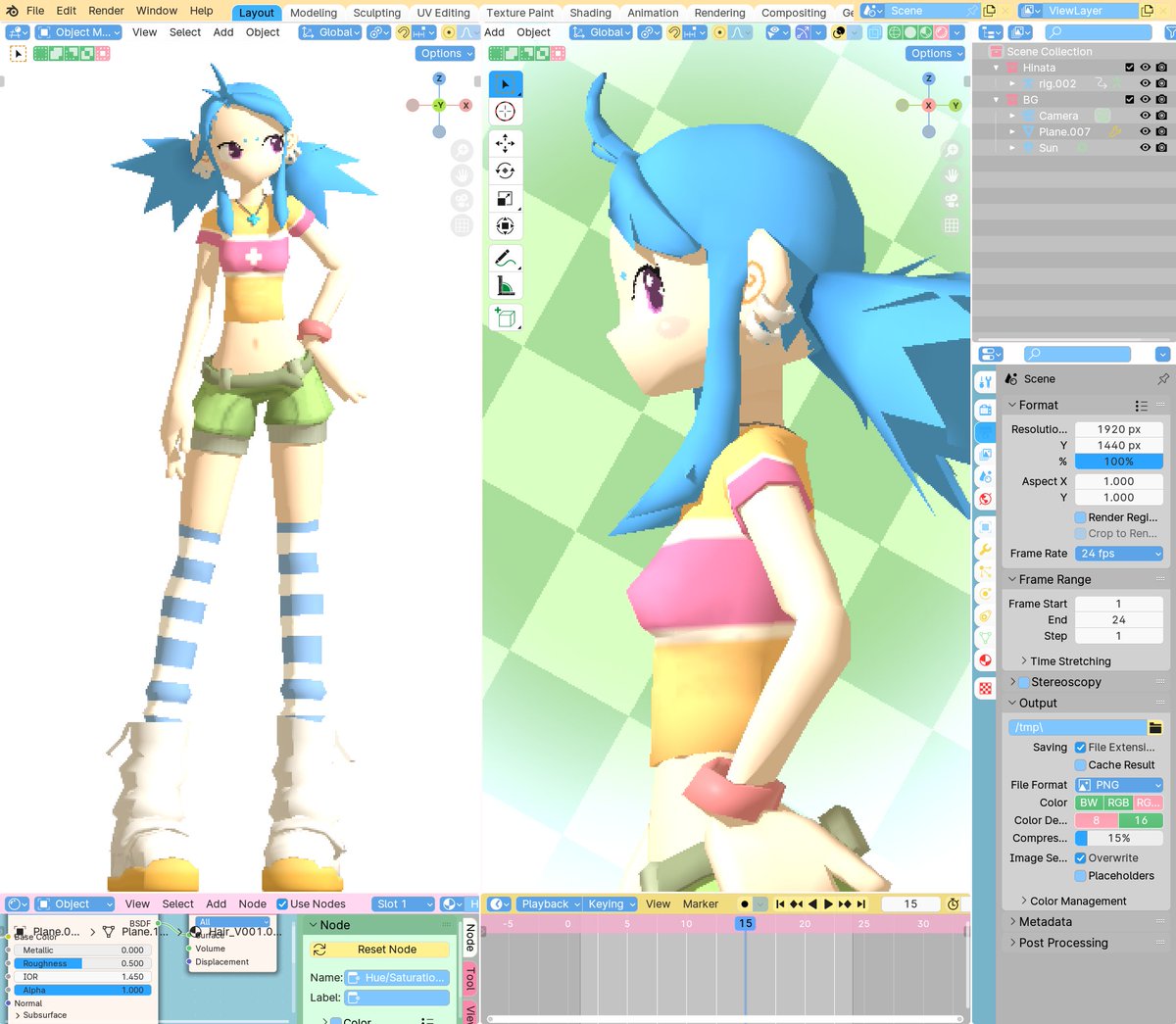Toggle camera view in right viewport

(x=951, y=200)
